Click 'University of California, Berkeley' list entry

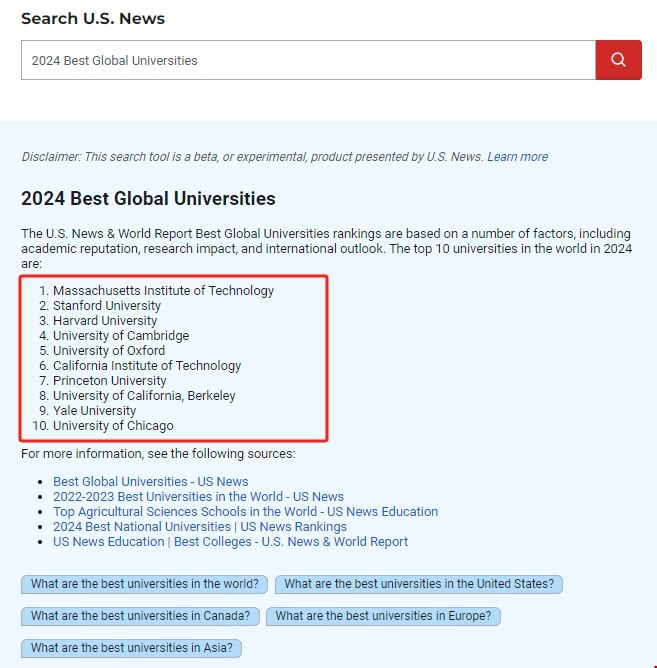tap(144, 395)
